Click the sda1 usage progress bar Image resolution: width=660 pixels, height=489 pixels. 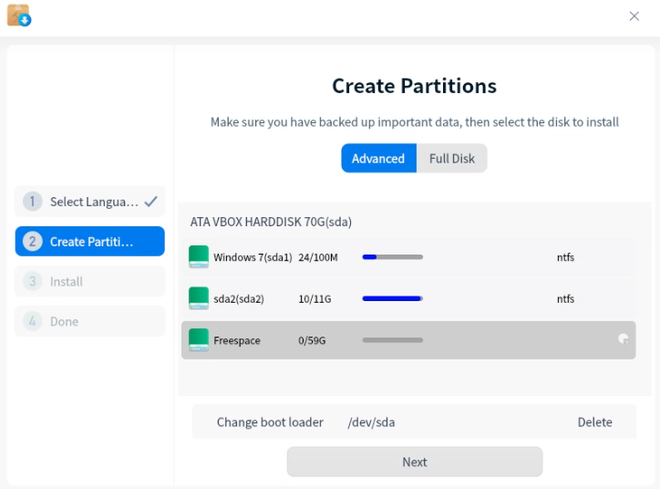coord(392,257)
